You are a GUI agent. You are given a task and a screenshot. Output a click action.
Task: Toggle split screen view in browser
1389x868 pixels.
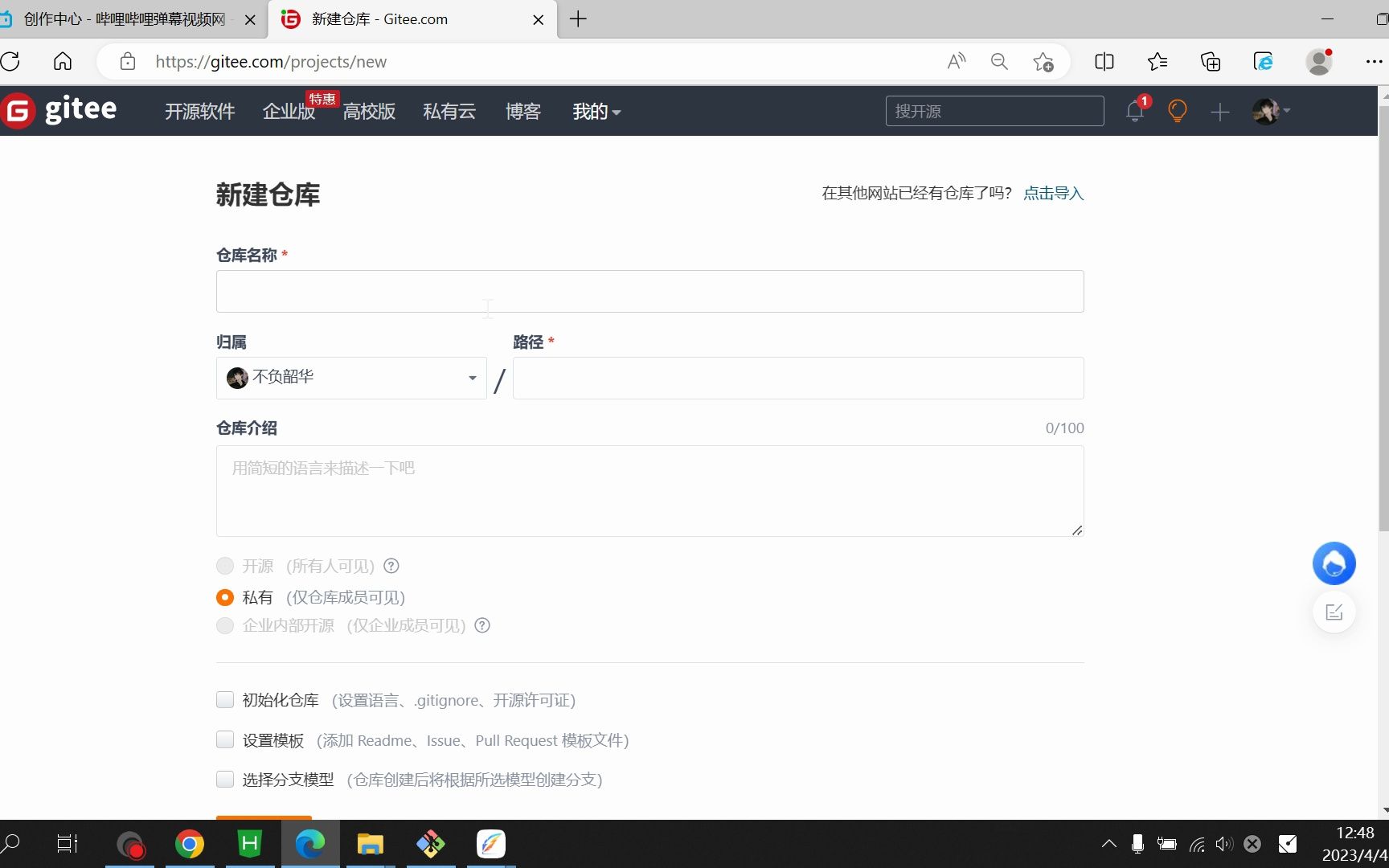(x=1104, y=61)
